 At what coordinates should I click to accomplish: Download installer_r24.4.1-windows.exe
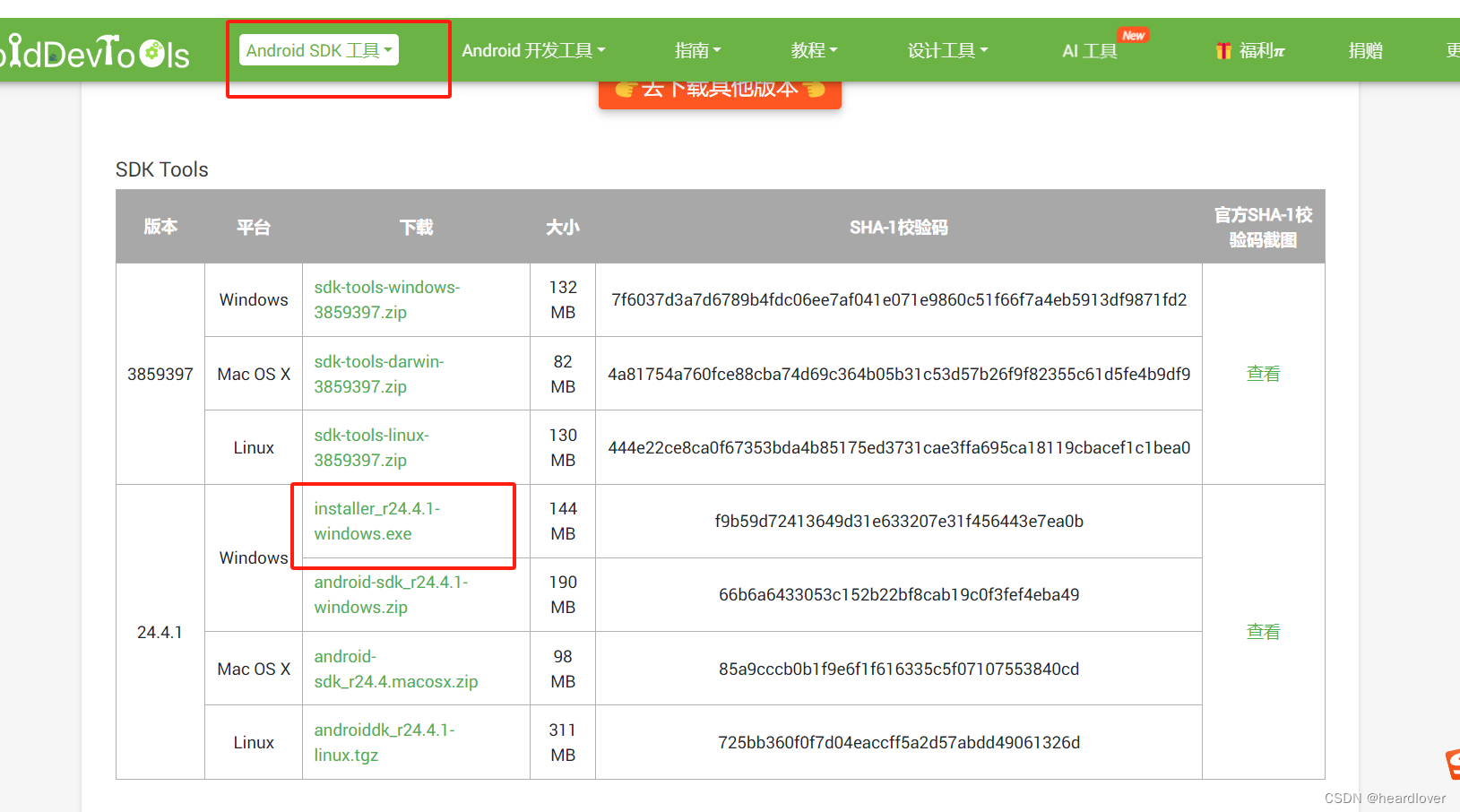[376, 521]
